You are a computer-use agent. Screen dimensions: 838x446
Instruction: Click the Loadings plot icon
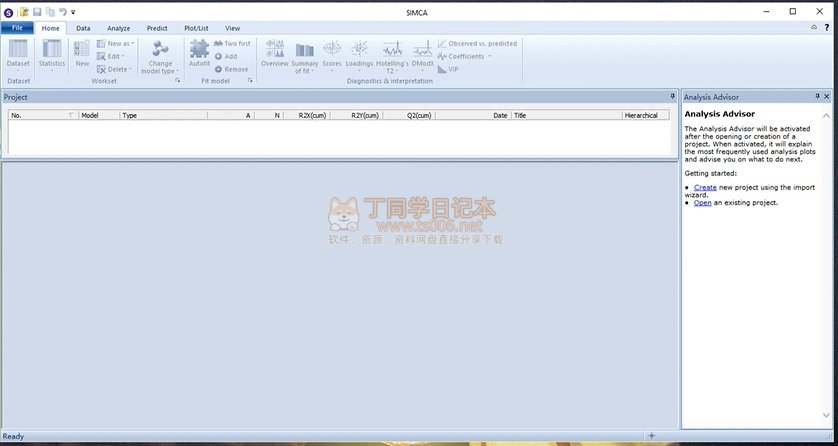point(359,49)
